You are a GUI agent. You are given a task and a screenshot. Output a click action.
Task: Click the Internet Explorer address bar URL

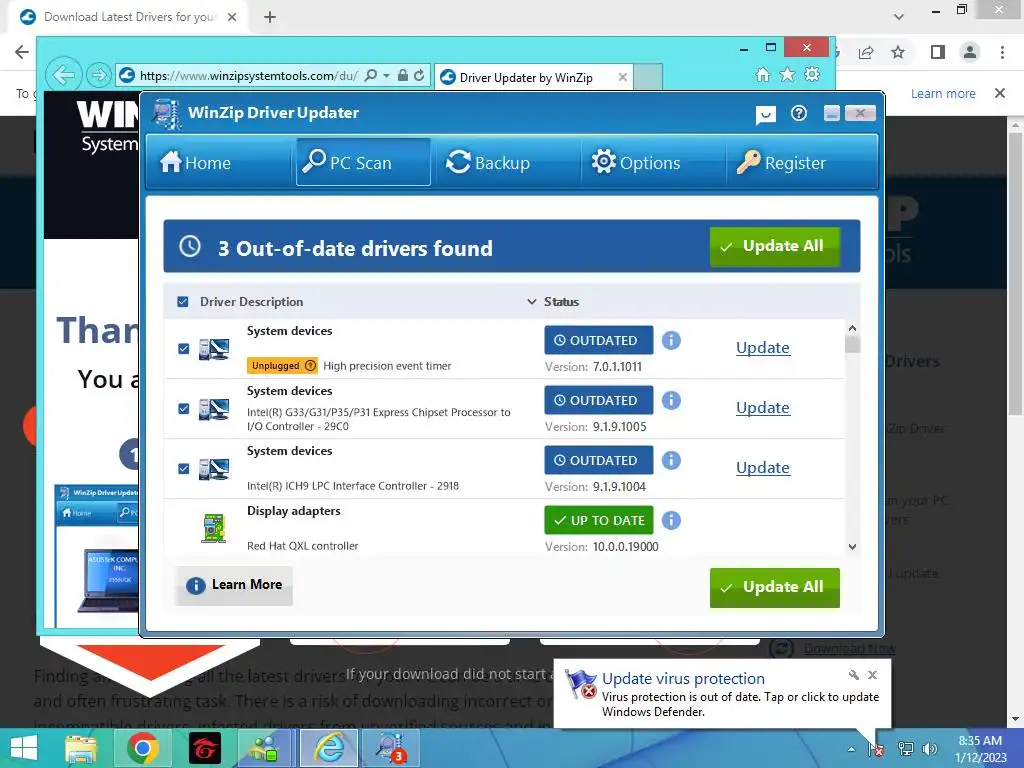tap(248, 76)
